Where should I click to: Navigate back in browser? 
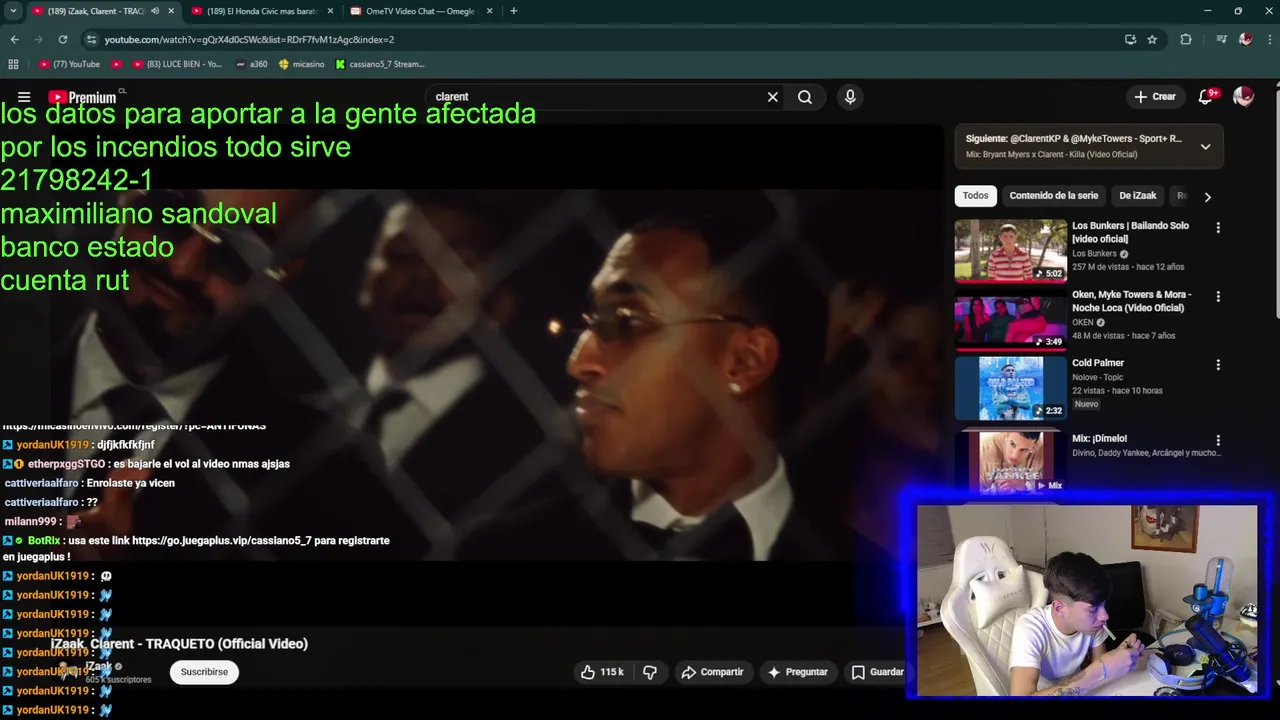coord(14,39)
